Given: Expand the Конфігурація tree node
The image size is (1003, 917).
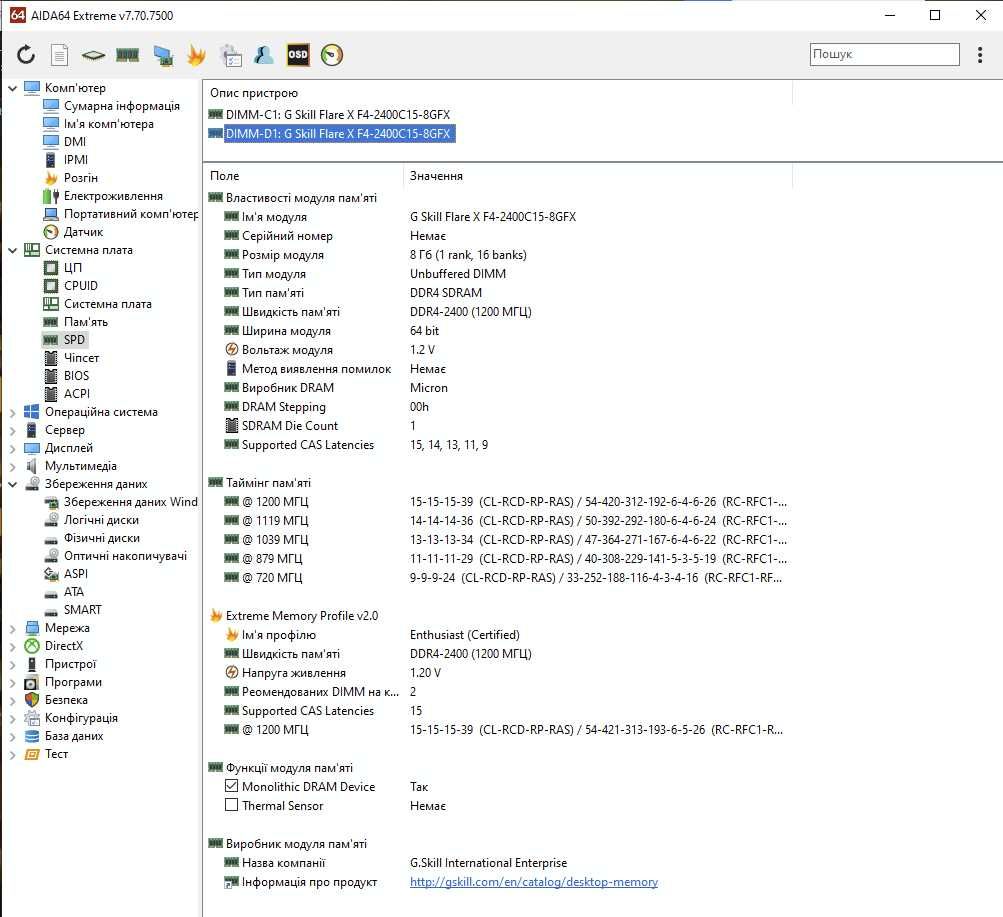Looking at the screenshot, I should click(12, 718).
